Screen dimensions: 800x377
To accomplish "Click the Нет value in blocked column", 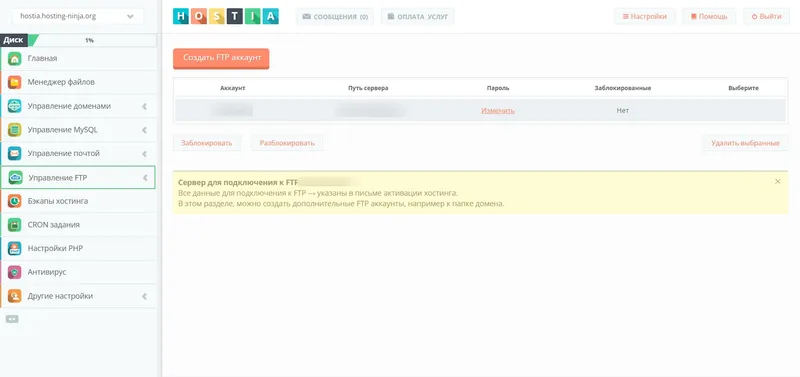I will [622, 110].
